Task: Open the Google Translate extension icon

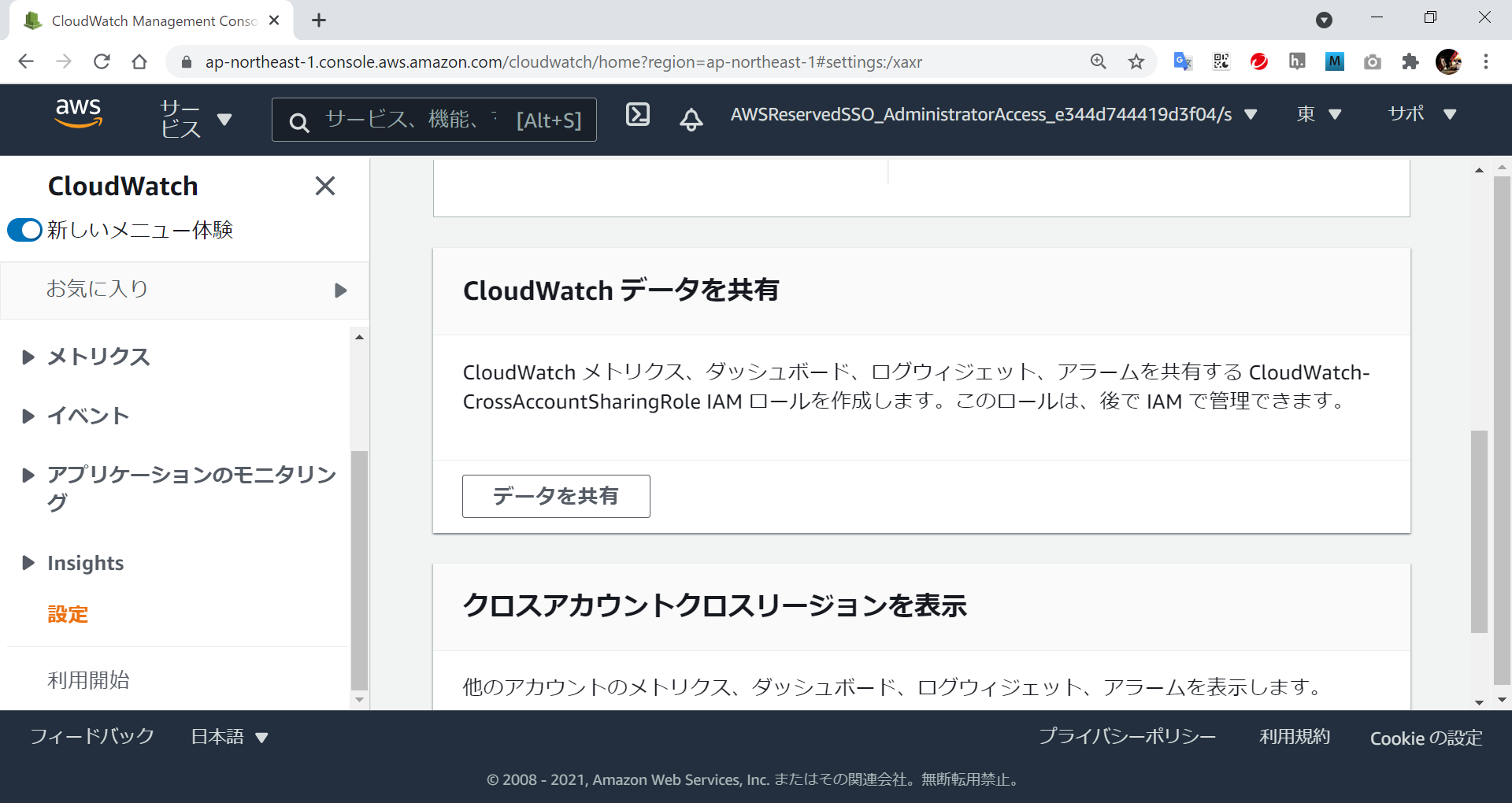Action: point(1182,61)
